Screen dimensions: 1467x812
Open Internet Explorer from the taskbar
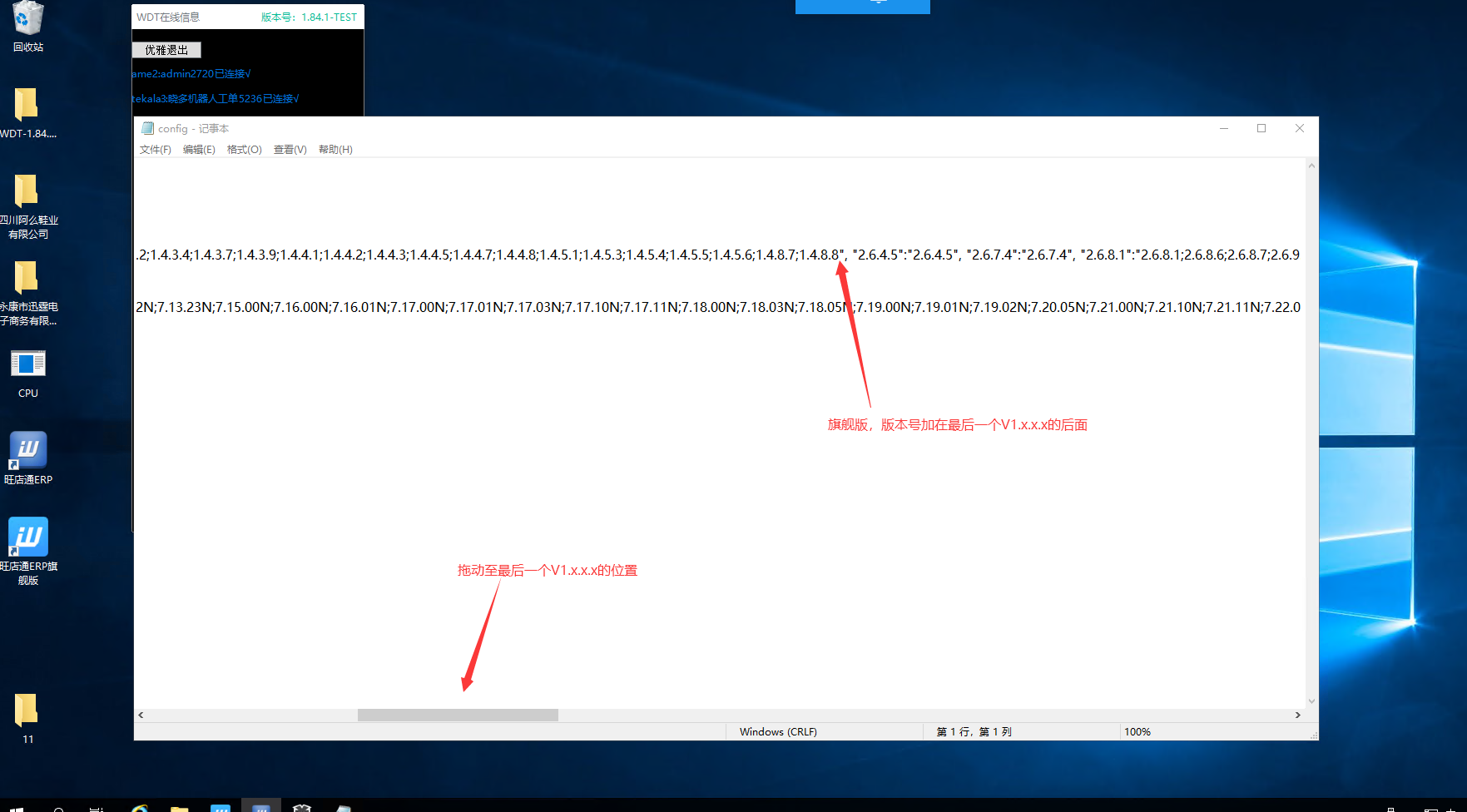pyautogui.click(x=140, y=807)
